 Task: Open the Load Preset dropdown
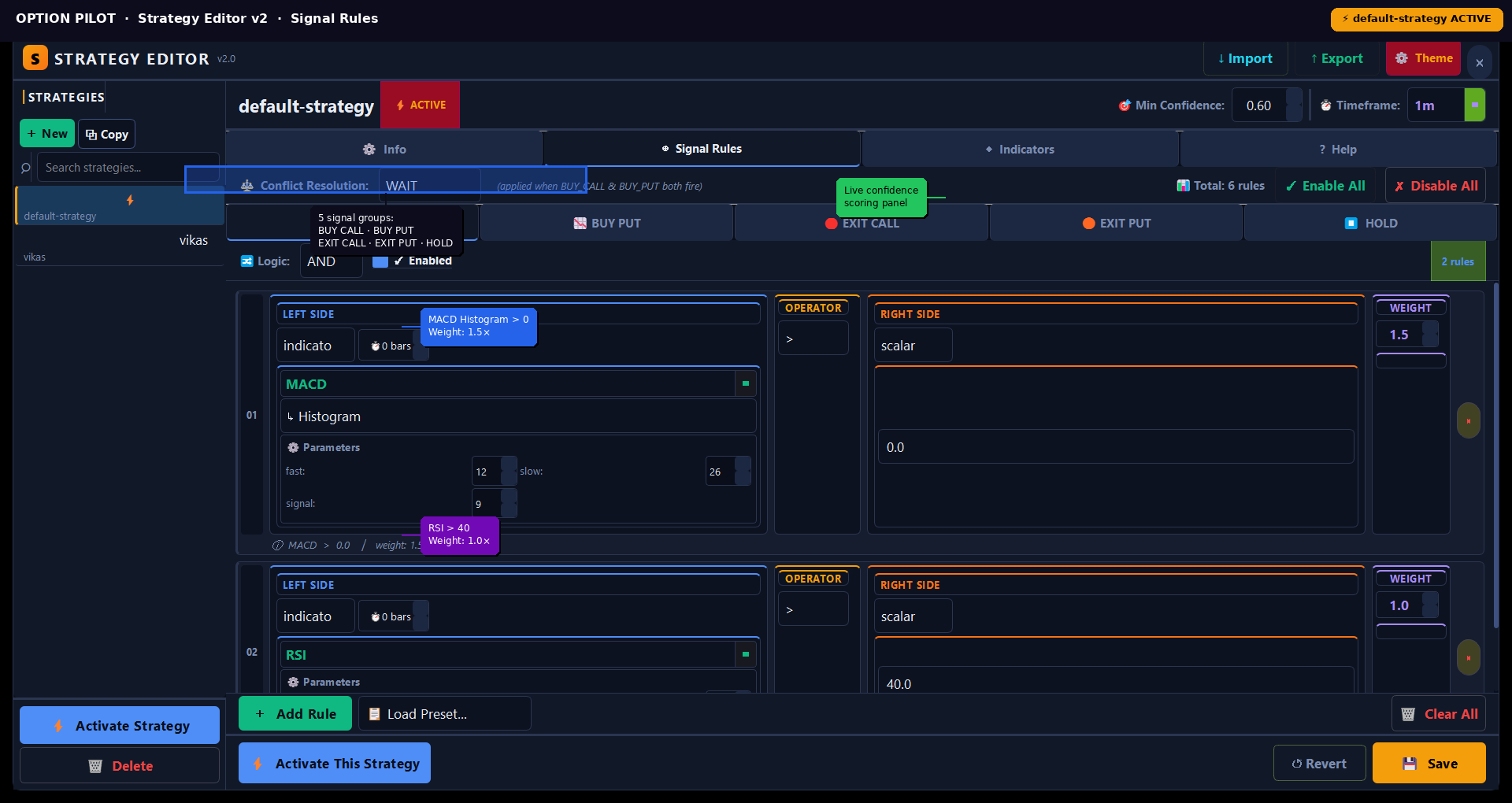point(445,714)
